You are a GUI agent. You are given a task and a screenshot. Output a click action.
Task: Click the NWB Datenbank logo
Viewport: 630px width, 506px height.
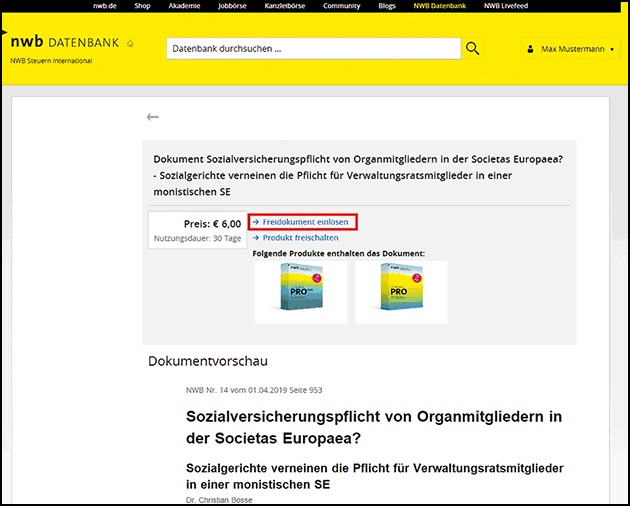(65, 43)
